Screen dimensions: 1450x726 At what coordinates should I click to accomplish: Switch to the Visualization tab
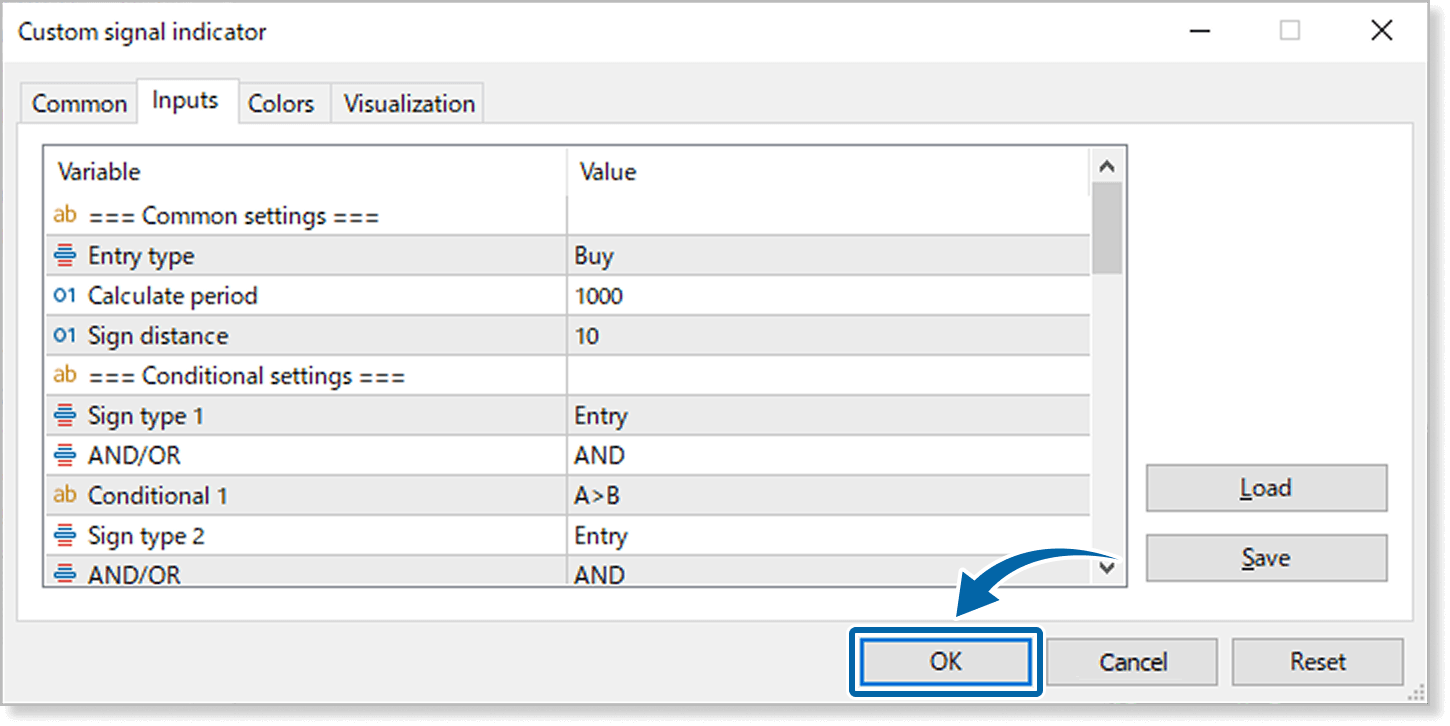pyautogui.click(x=407, y=102)
